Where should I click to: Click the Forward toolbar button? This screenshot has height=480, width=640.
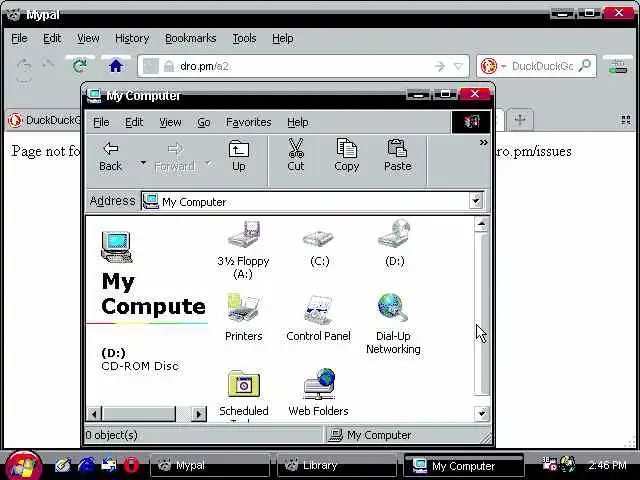(175, 158)
